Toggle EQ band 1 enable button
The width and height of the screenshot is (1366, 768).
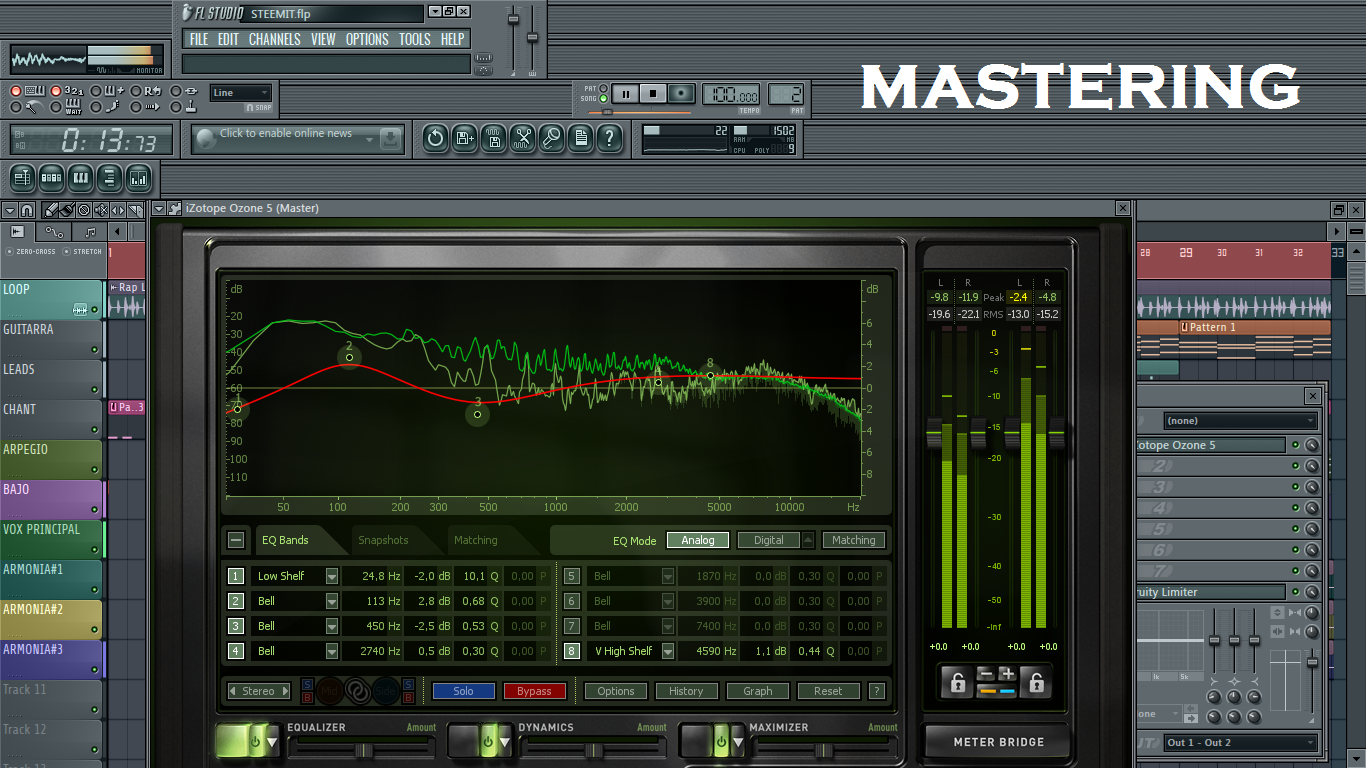coord(236,576)
